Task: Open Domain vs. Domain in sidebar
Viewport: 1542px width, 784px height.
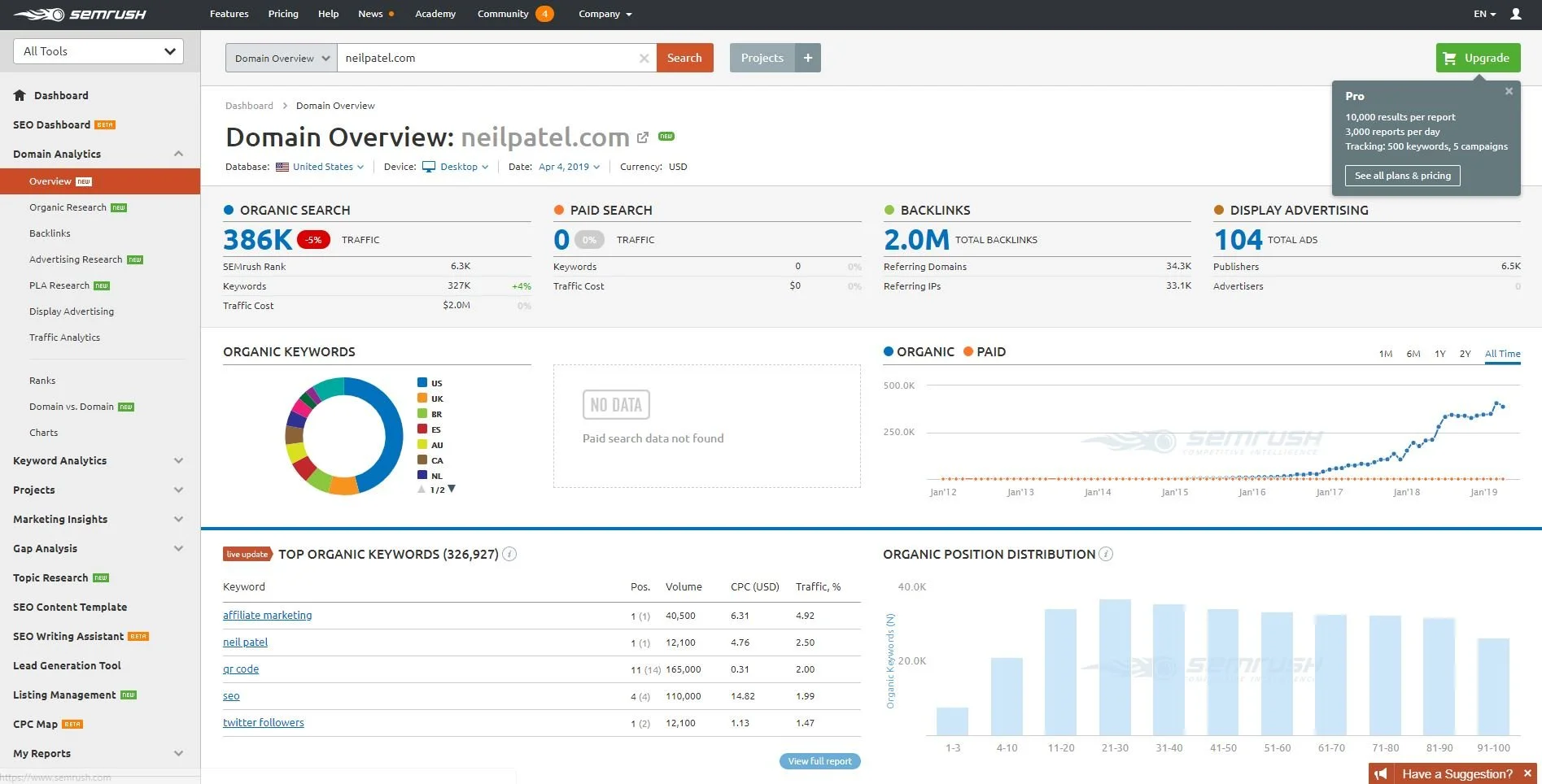Action: 72,407
